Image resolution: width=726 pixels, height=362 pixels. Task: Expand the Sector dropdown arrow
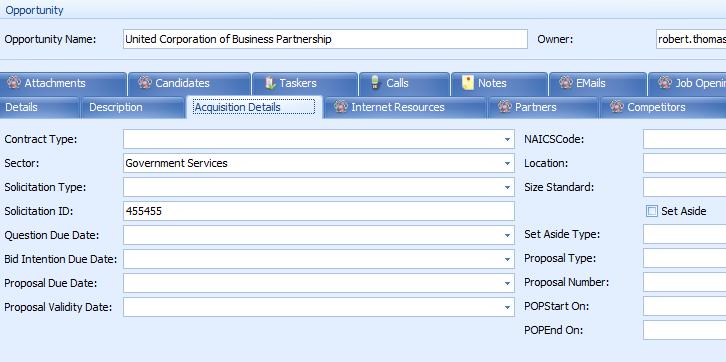(x=507, y=163)
